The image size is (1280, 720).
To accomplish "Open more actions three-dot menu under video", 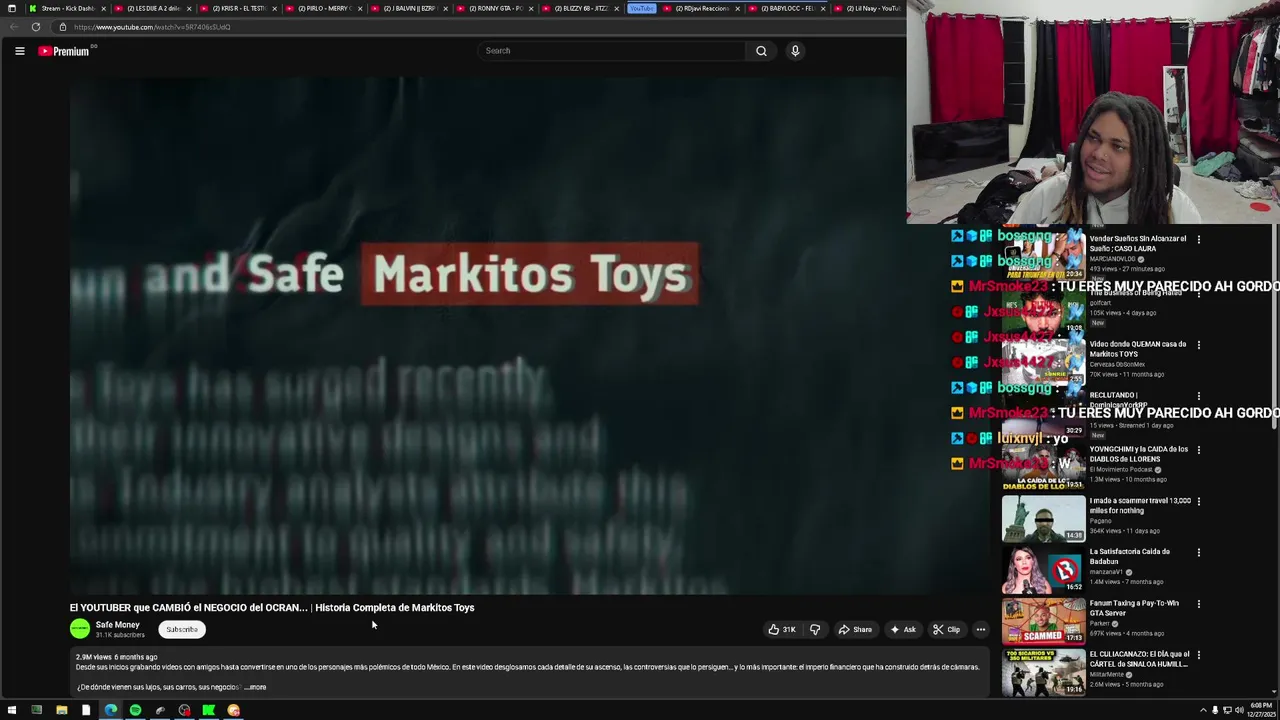I will tap(981, 629).
